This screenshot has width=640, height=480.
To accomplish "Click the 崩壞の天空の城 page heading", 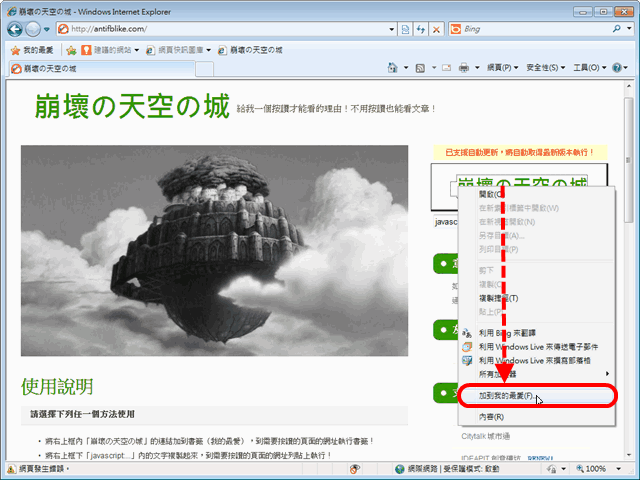I will pyautogui.click(x=132, y=106).
